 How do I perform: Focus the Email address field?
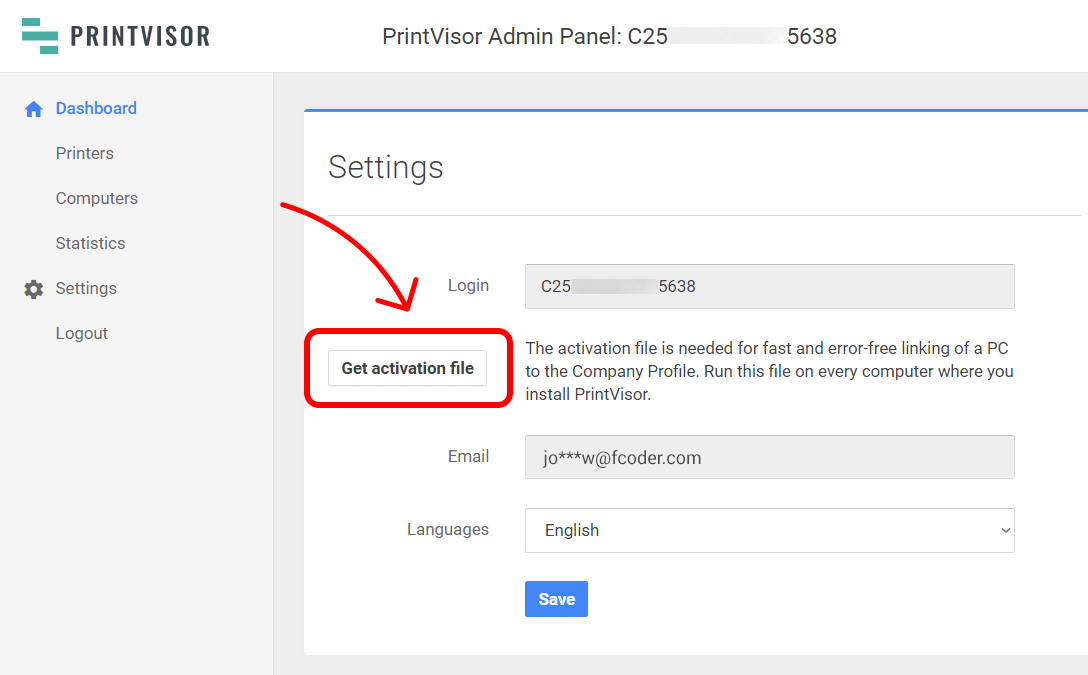769,457
